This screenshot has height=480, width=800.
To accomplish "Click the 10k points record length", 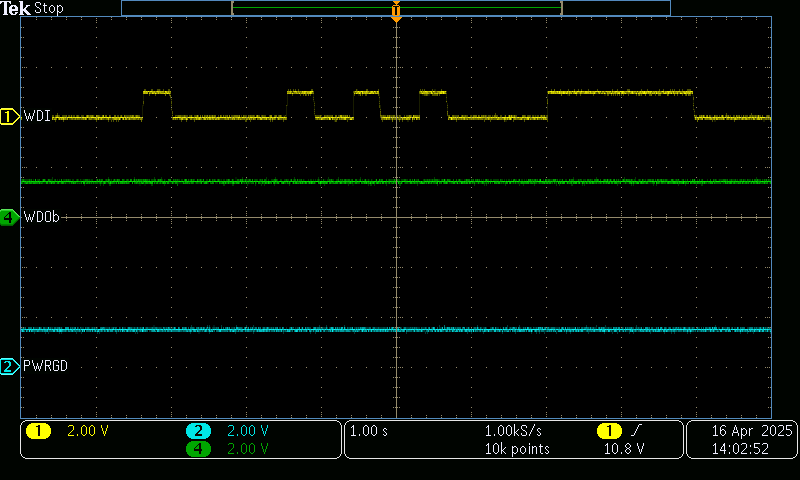I will [517, 449].
